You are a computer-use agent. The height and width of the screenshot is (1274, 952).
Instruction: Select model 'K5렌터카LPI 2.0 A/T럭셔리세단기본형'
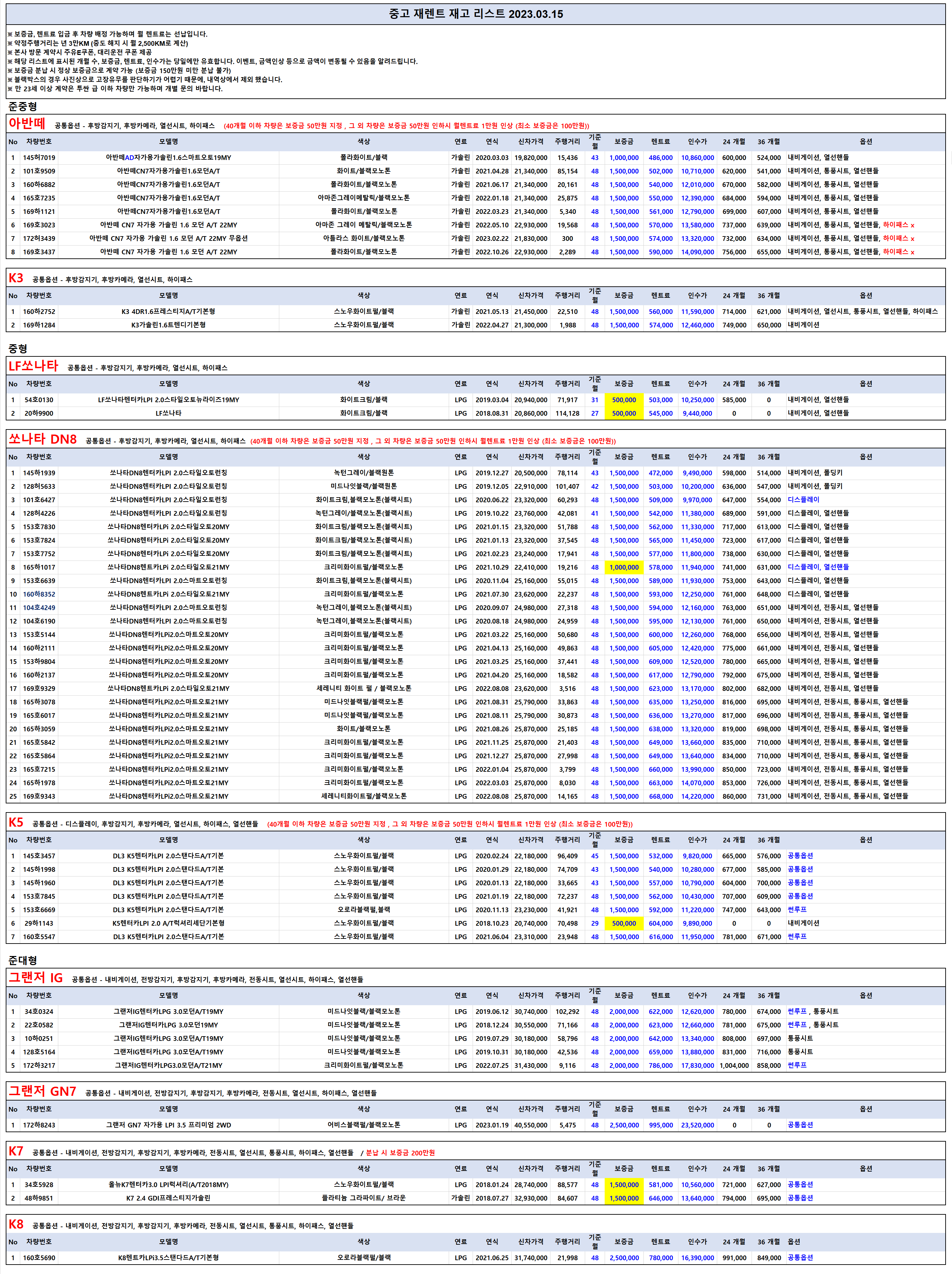pyautogui.click(x=168, y=923)
